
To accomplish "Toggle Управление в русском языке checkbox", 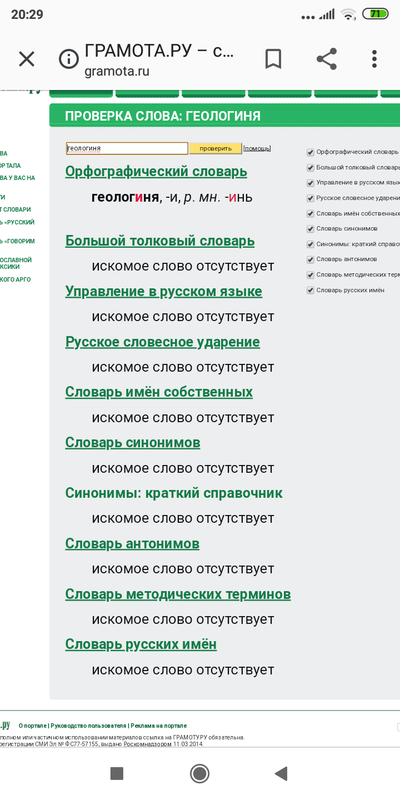I will [310, 183].
